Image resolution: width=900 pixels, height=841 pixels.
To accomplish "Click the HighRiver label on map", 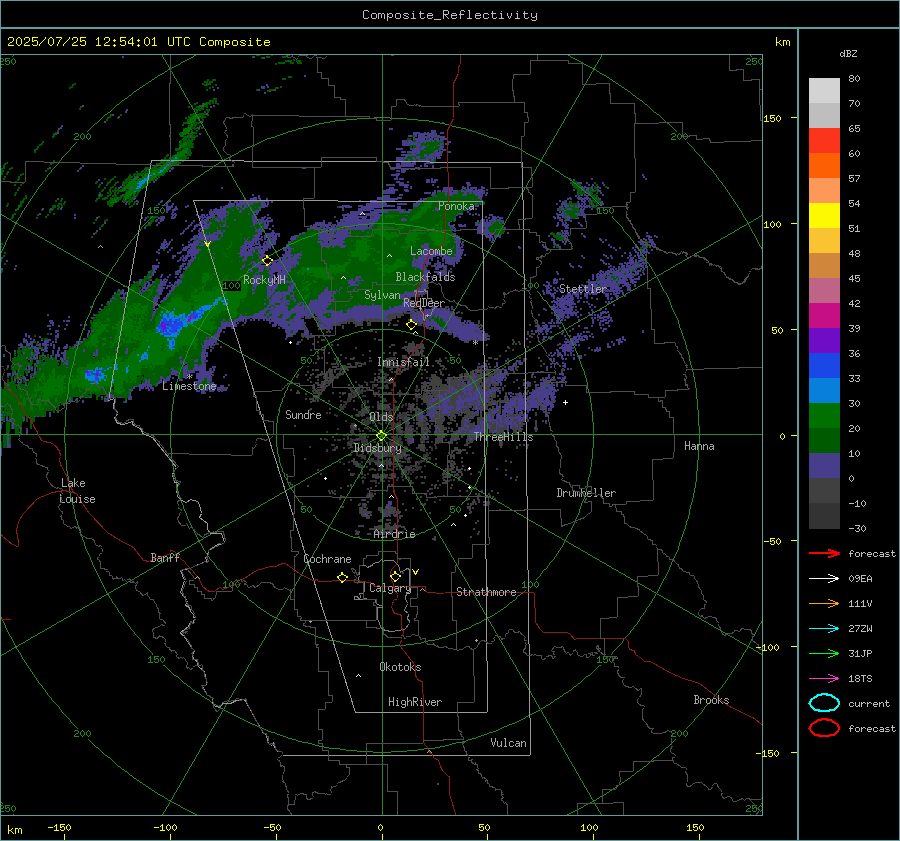I will 415,702.
